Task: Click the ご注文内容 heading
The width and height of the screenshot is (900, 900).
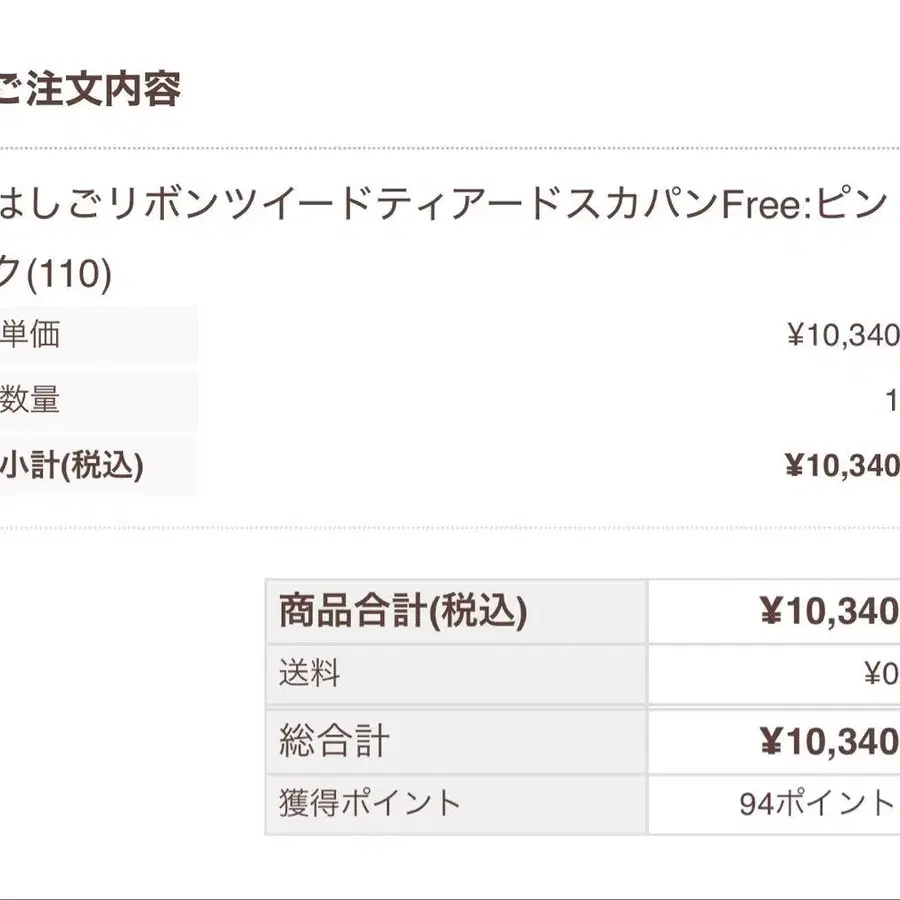Action: pyautogui.click(x=90, y=90)
